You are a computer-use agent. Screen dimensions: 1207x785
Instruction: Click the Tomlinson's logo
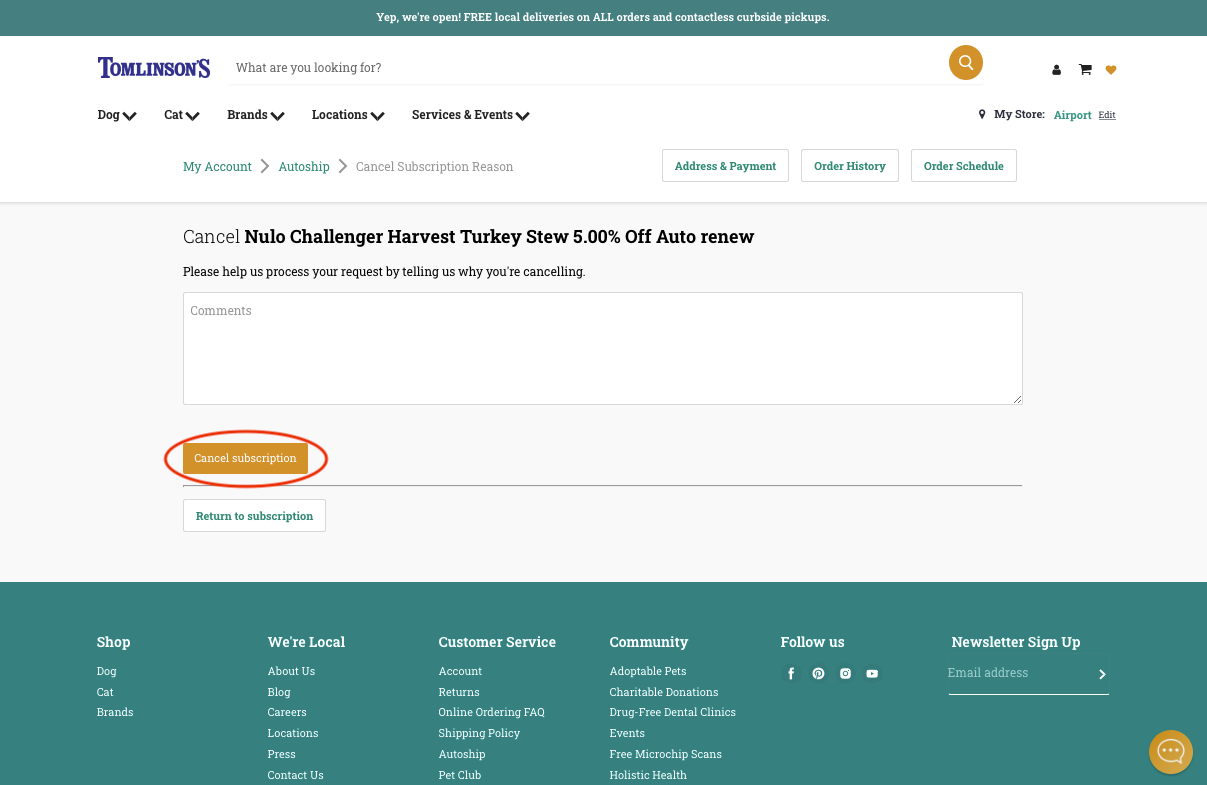tap(154, 68)
